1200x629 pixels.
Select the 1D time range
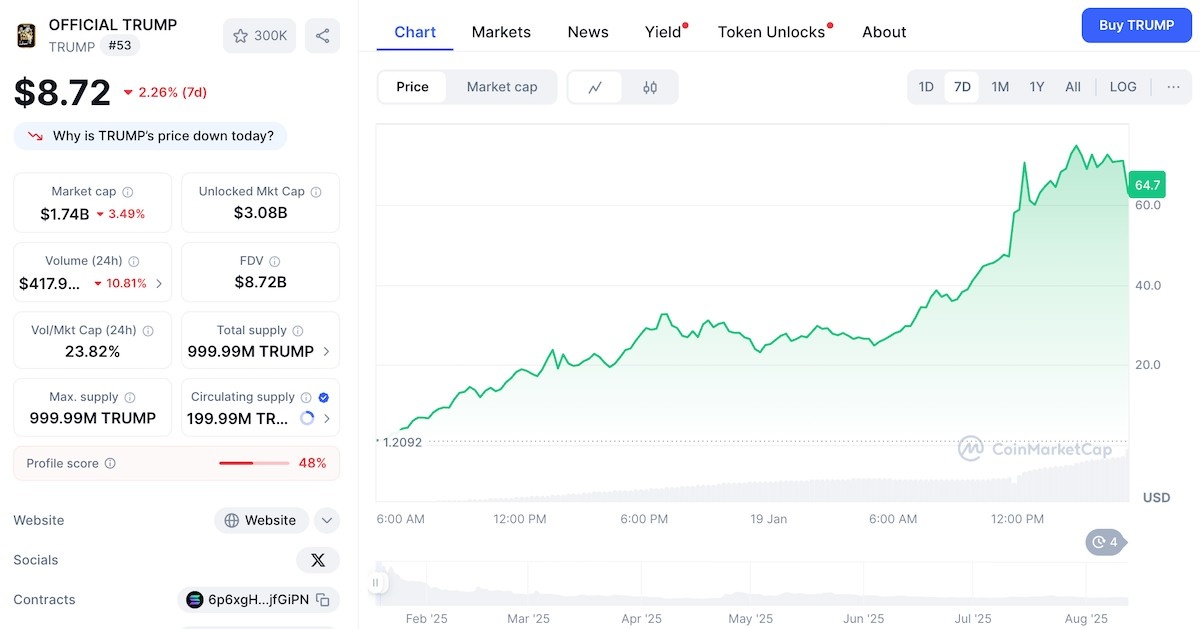coord(926,87)
